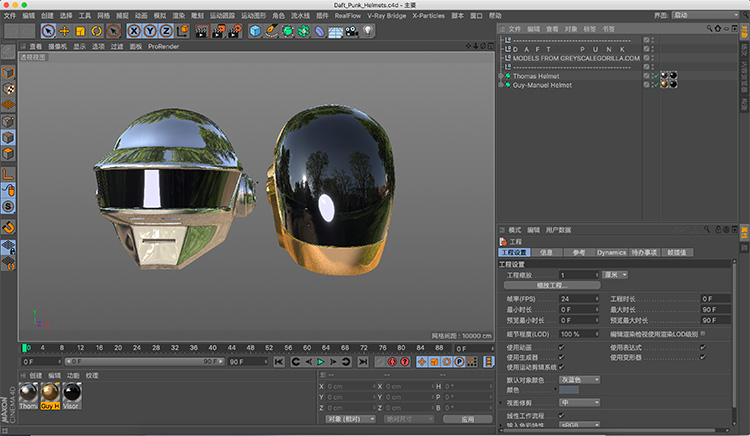This screenshot has height=436, width=750.
Task: Go to the end of timeline
Action: 363,362
